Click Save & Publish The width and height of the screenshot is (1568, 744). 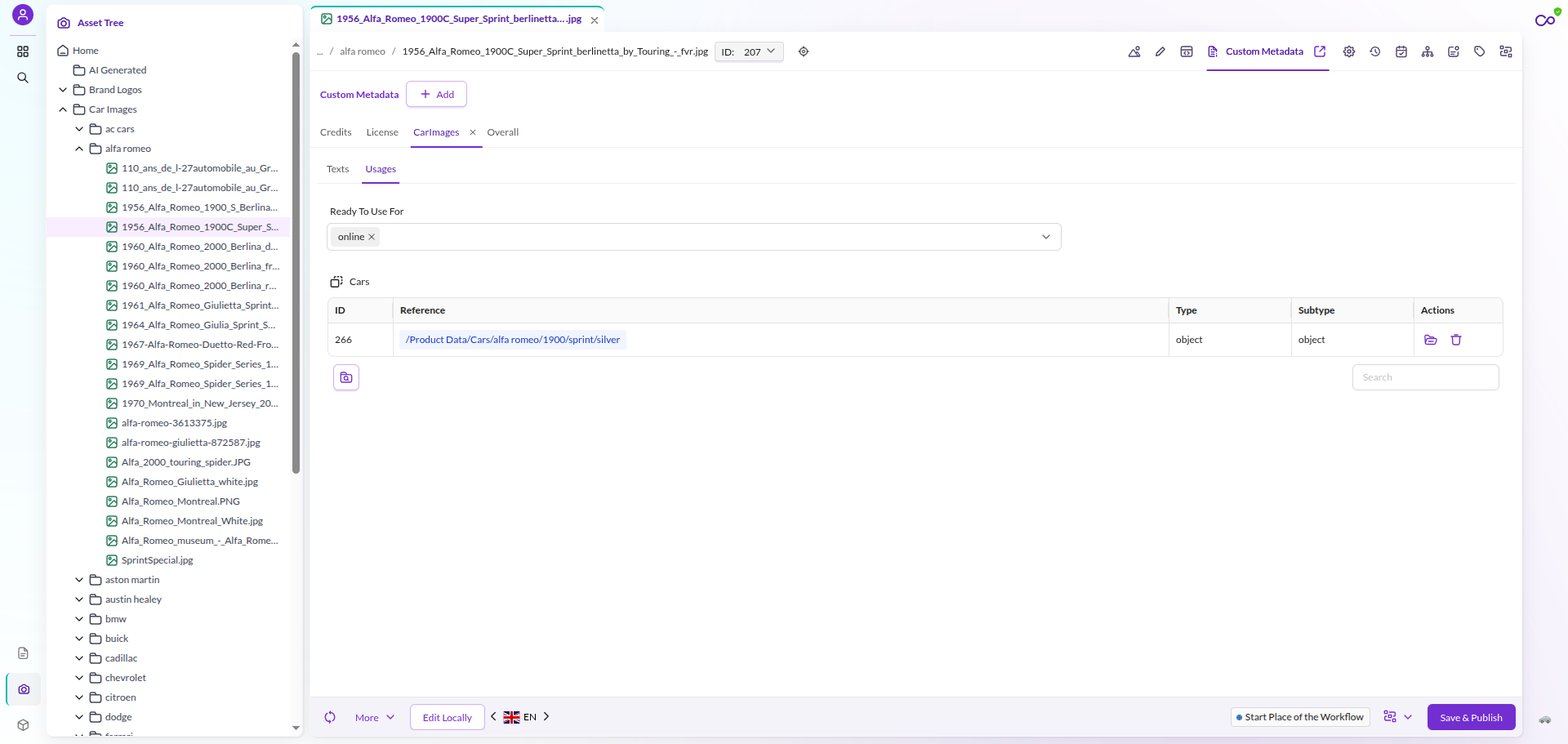[x=1471, y=717]
